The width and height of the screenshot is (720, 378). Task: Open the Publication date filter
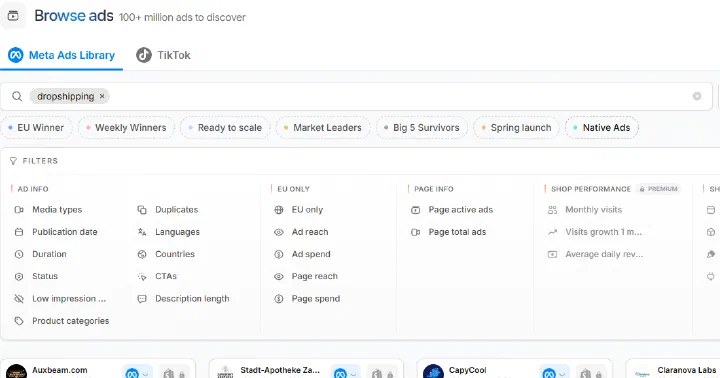point(56,232)
